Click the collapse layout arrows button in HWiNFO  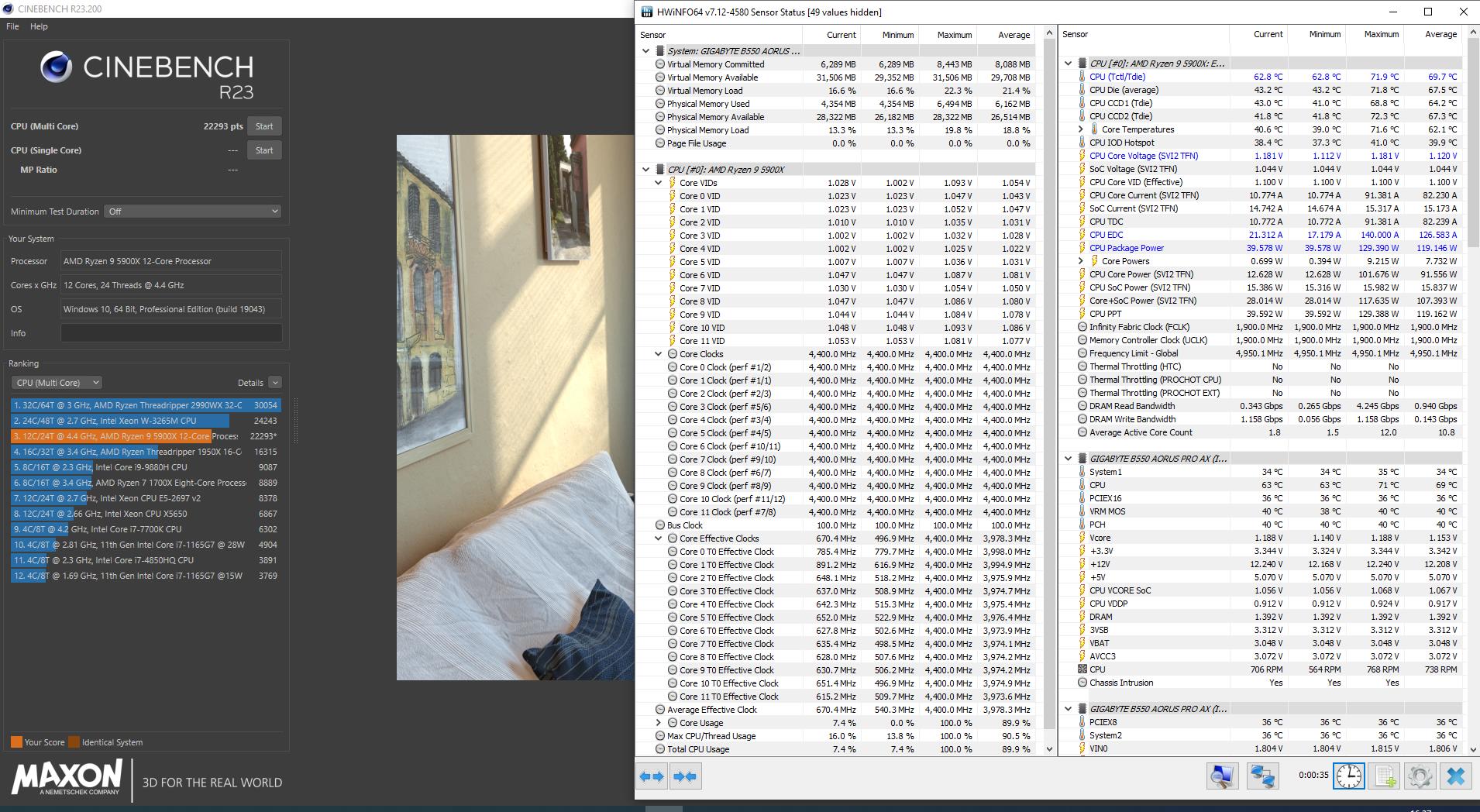coord(686,776)
